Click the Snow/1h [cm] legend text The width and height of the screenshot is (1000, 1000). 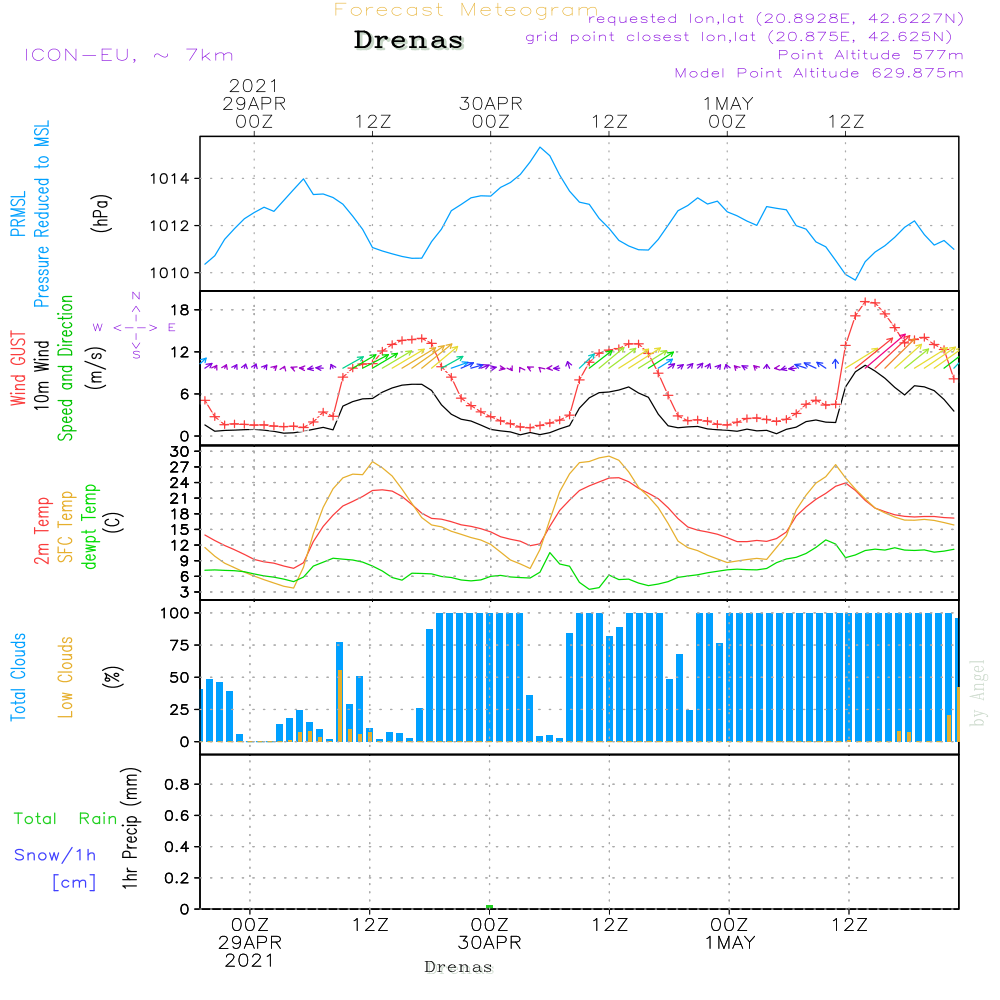(x=55, y=868)
